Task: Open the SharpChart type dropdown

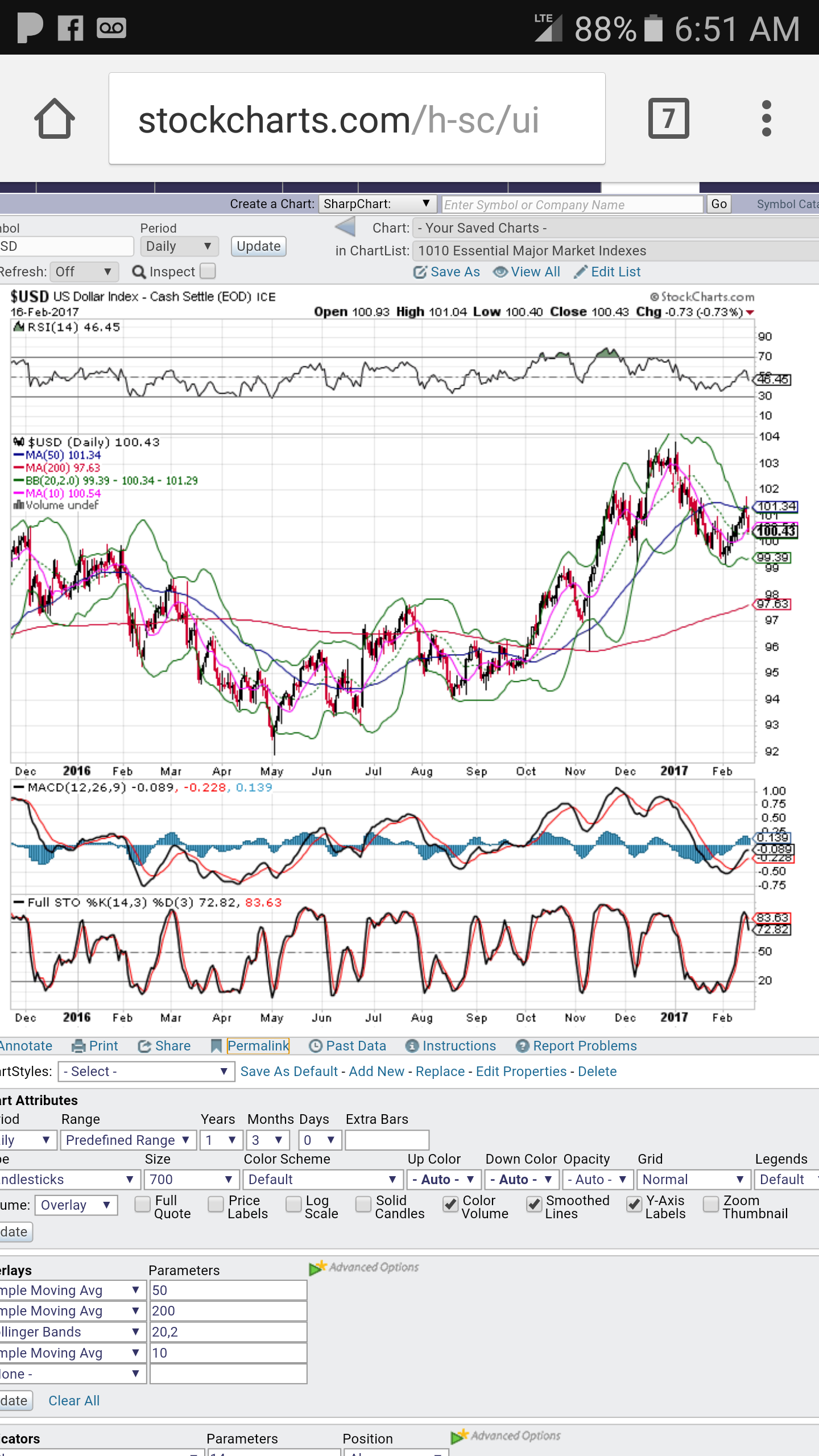Action: (x=377, y=204)
